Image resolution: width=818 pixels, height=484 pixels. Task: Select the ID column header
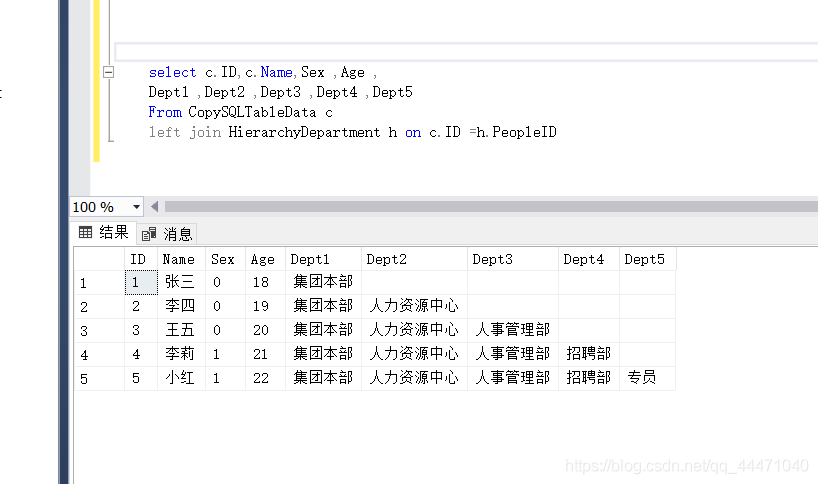pyautogui.click(x=141, y=259)
